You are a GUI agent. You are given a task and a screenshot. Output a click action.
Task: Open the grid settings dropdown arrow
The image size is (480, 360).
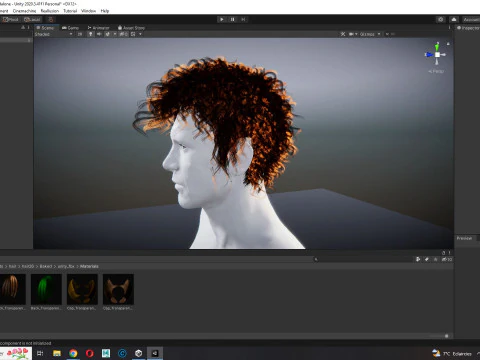tap(140, 34)
